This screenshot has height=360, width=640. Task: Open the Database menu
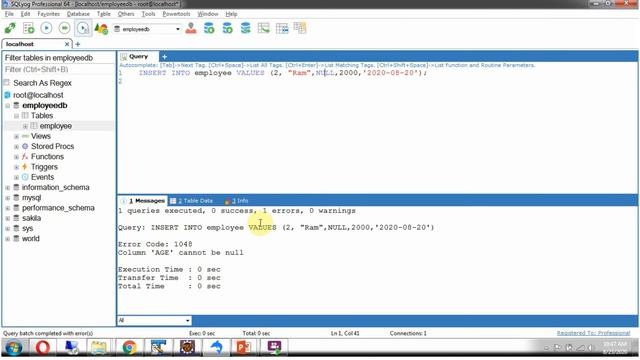click(x=78, y=14)
